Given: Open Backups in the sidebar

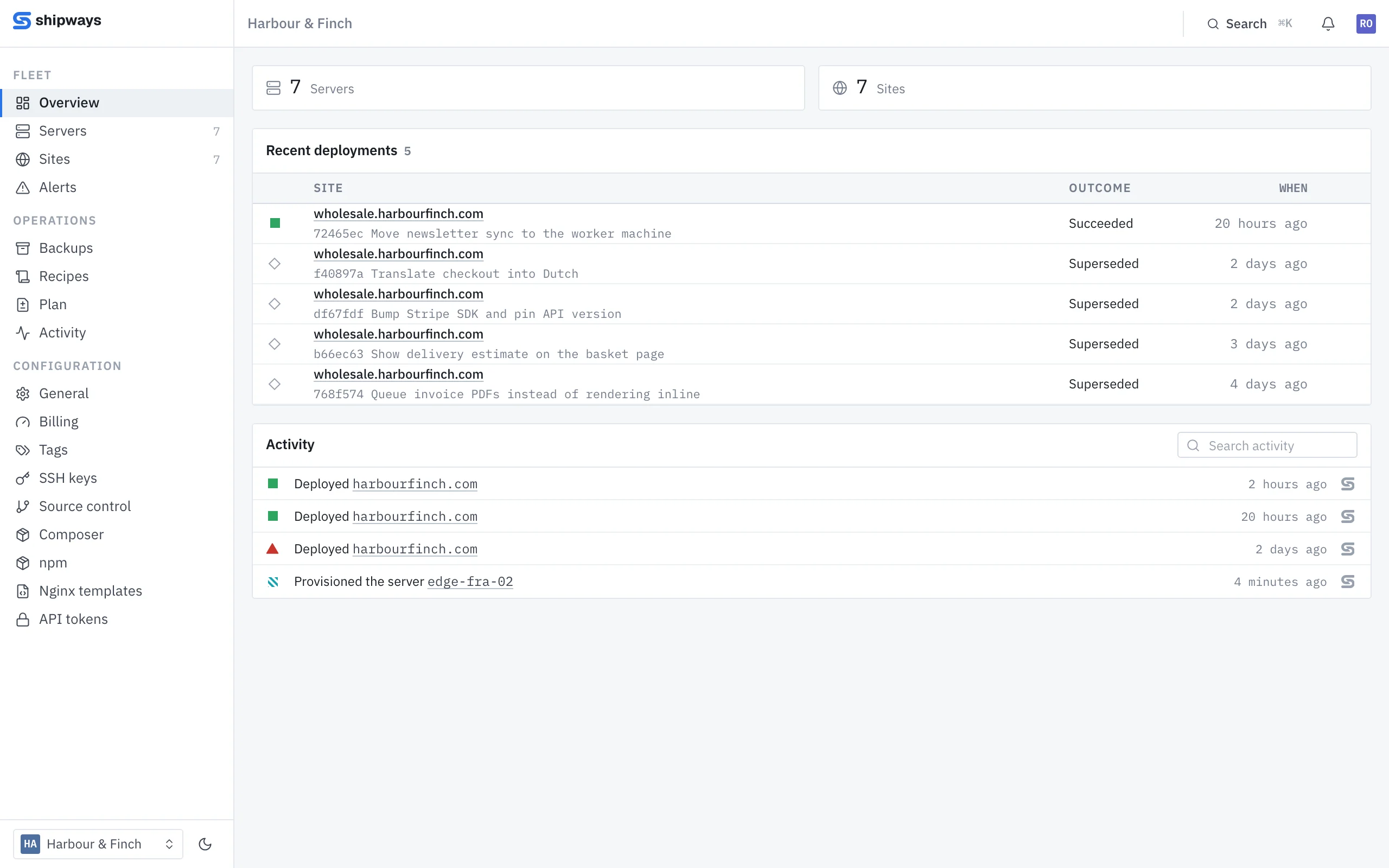Looking at the screenshot, I should click(x=117, y=248).
